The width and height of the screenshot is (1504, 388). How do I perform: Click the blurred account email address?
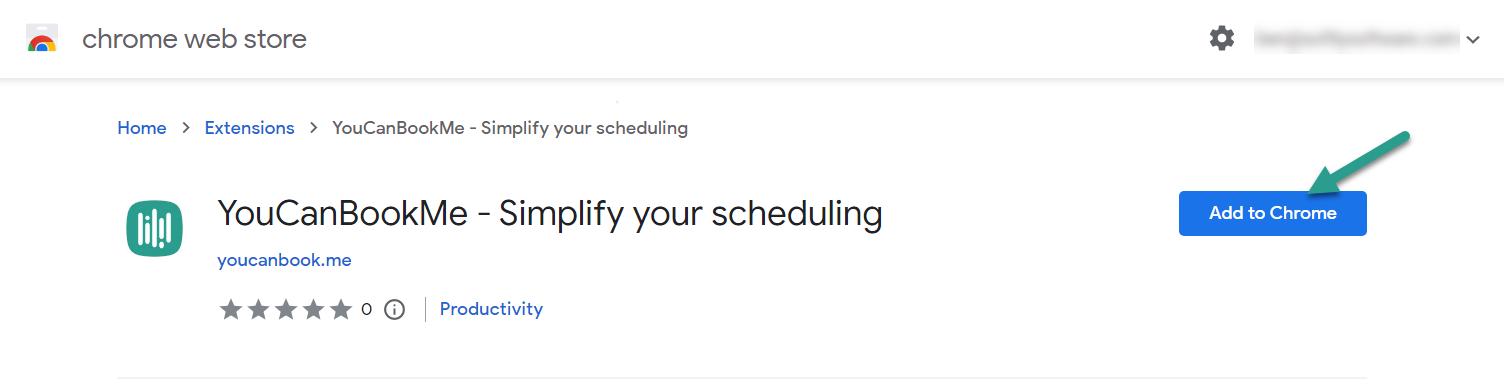point(1357,39)
